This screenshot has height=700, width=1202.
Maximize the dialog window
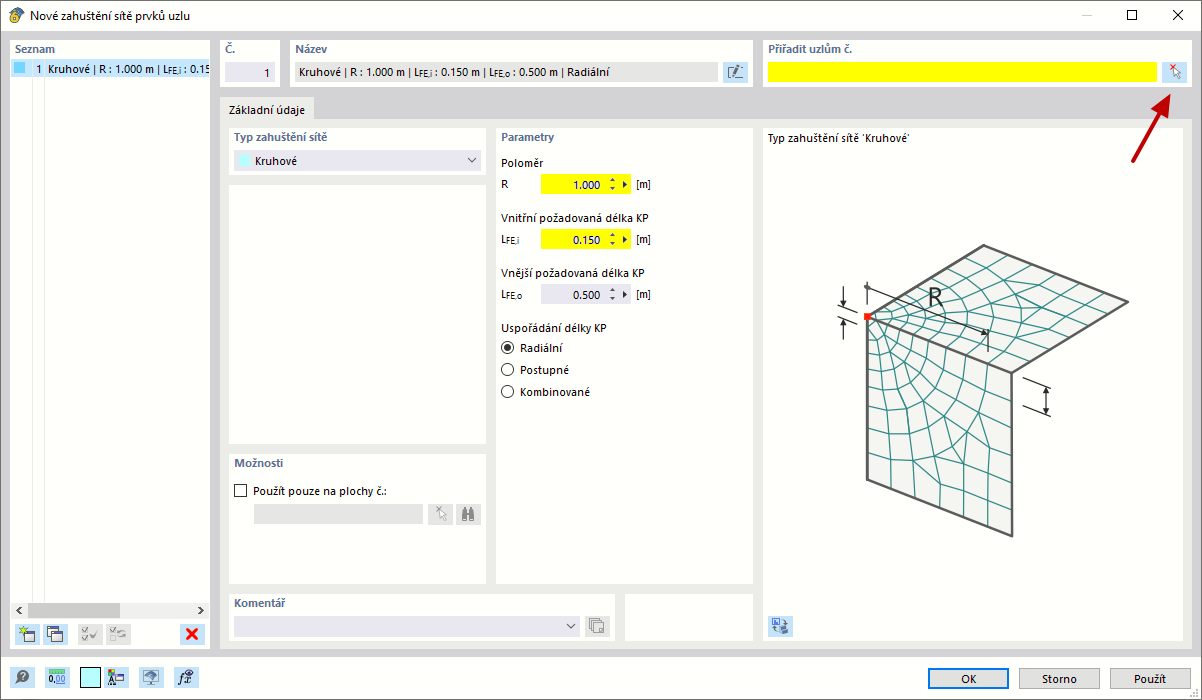pyautogui.click(x=1131, y=15)
